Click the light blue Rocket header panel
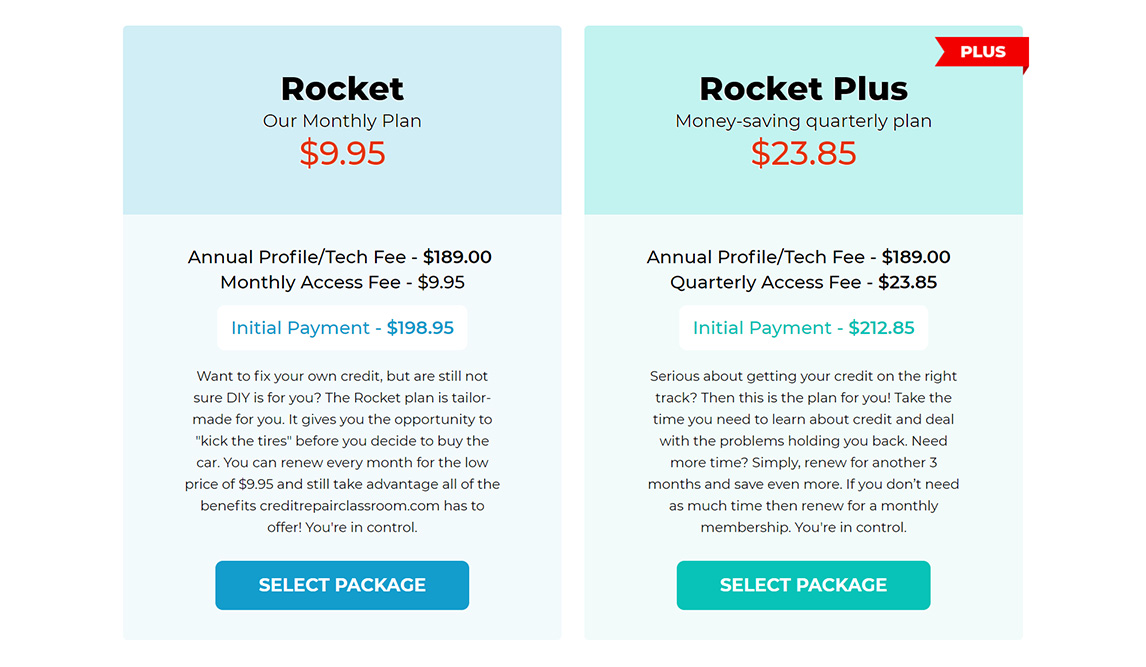The image size is (1146, 667). coord(342,120)
